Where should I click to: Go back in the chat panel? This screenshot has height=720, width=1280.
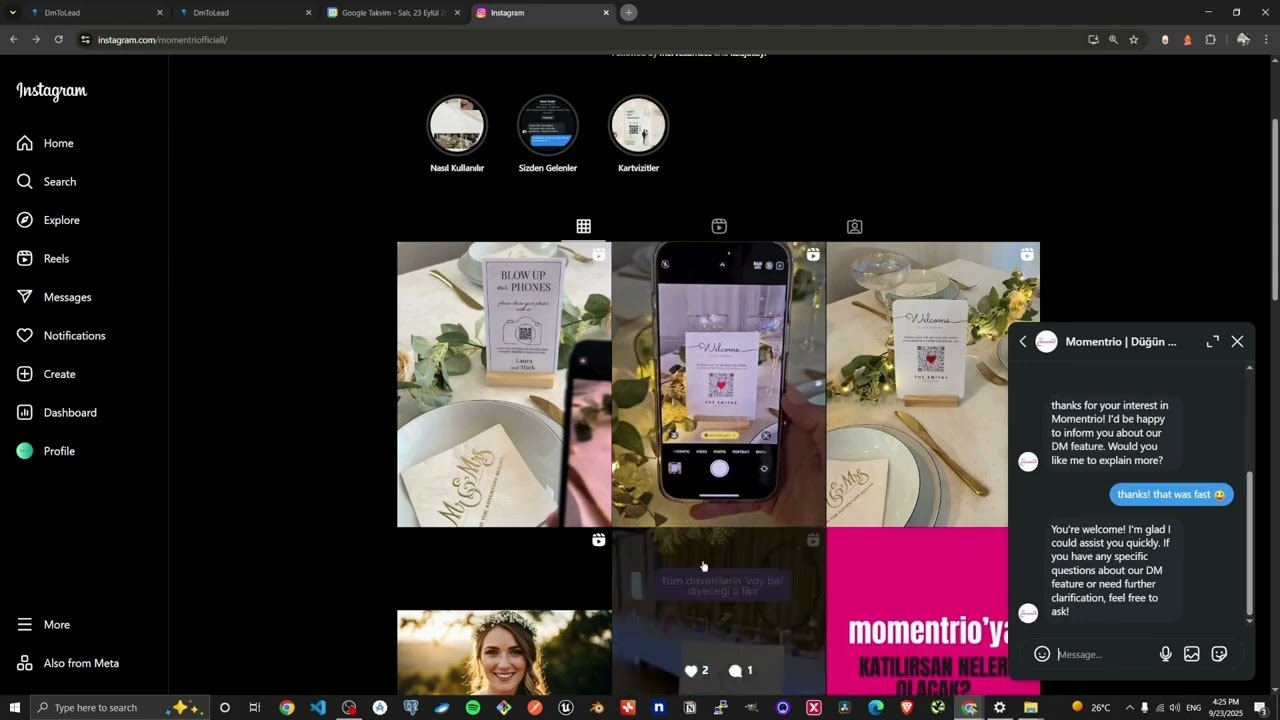click(x=1022, y=342)
